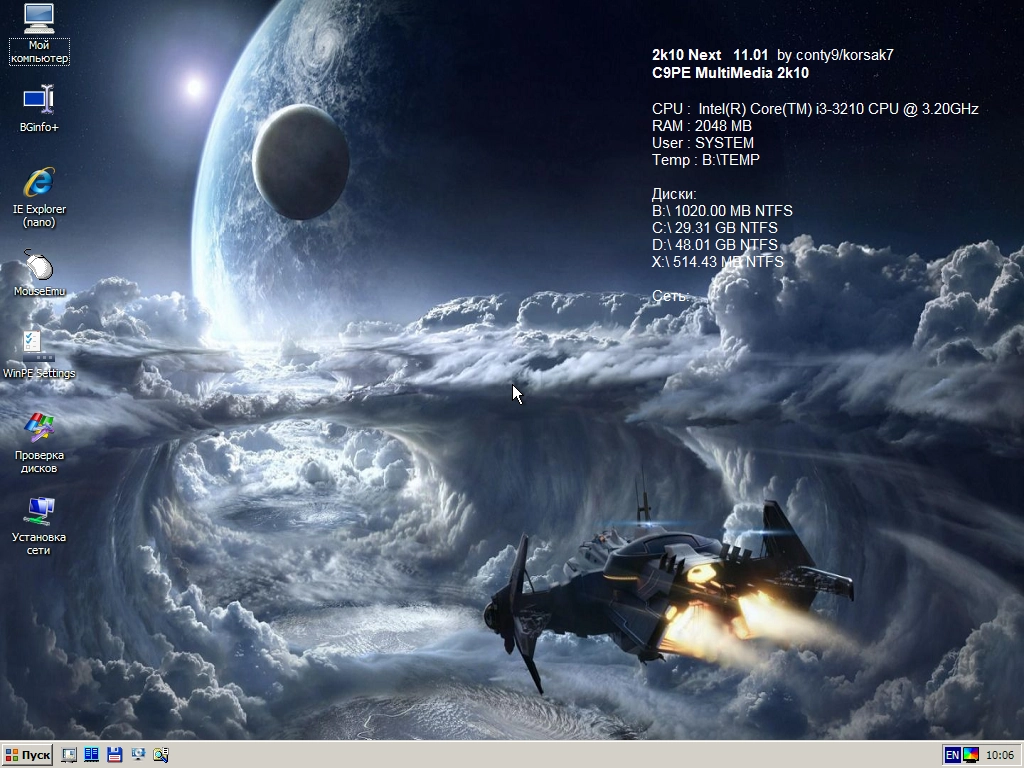Open the Мой компьютер desktop icon
The width and height of the screenshot is (1024, 768).
pos(39,34)
